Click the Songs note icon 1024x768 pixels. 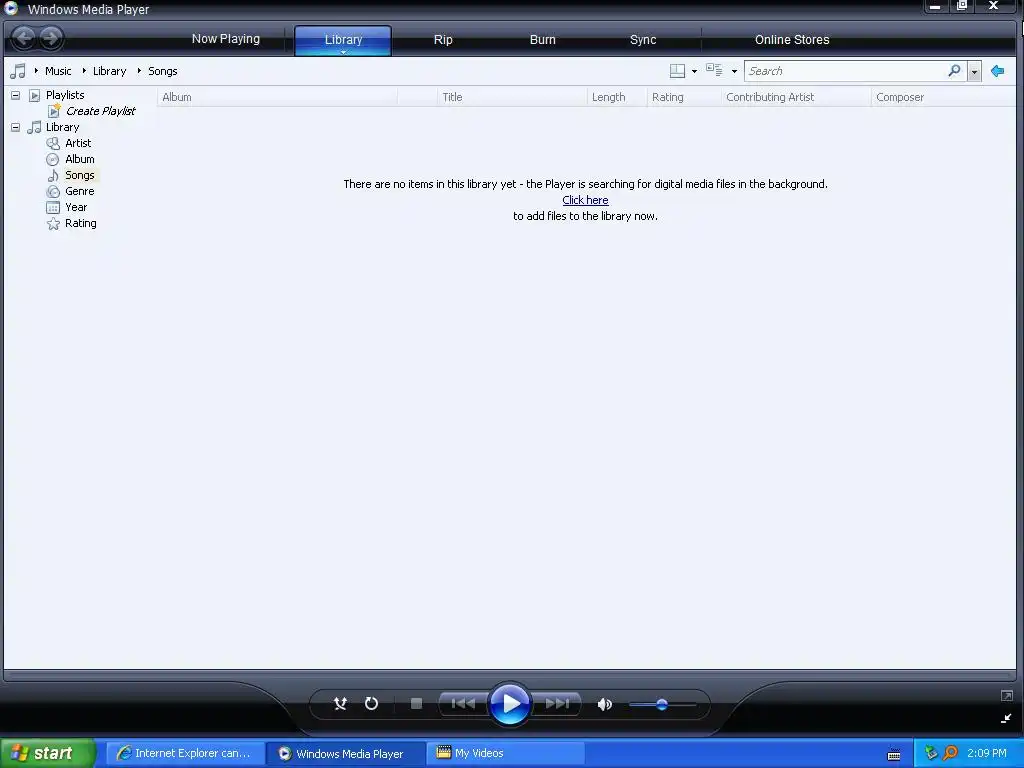point(53,175)
